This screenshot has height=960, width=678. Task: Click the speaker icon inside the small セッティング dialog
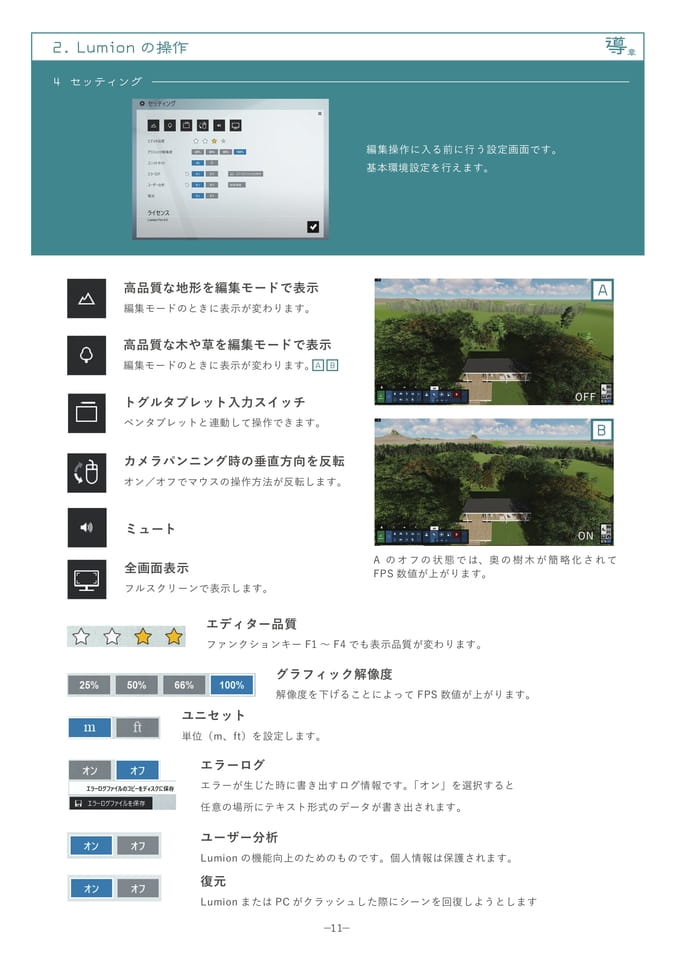pyautogui.click(x=219, y=126)
